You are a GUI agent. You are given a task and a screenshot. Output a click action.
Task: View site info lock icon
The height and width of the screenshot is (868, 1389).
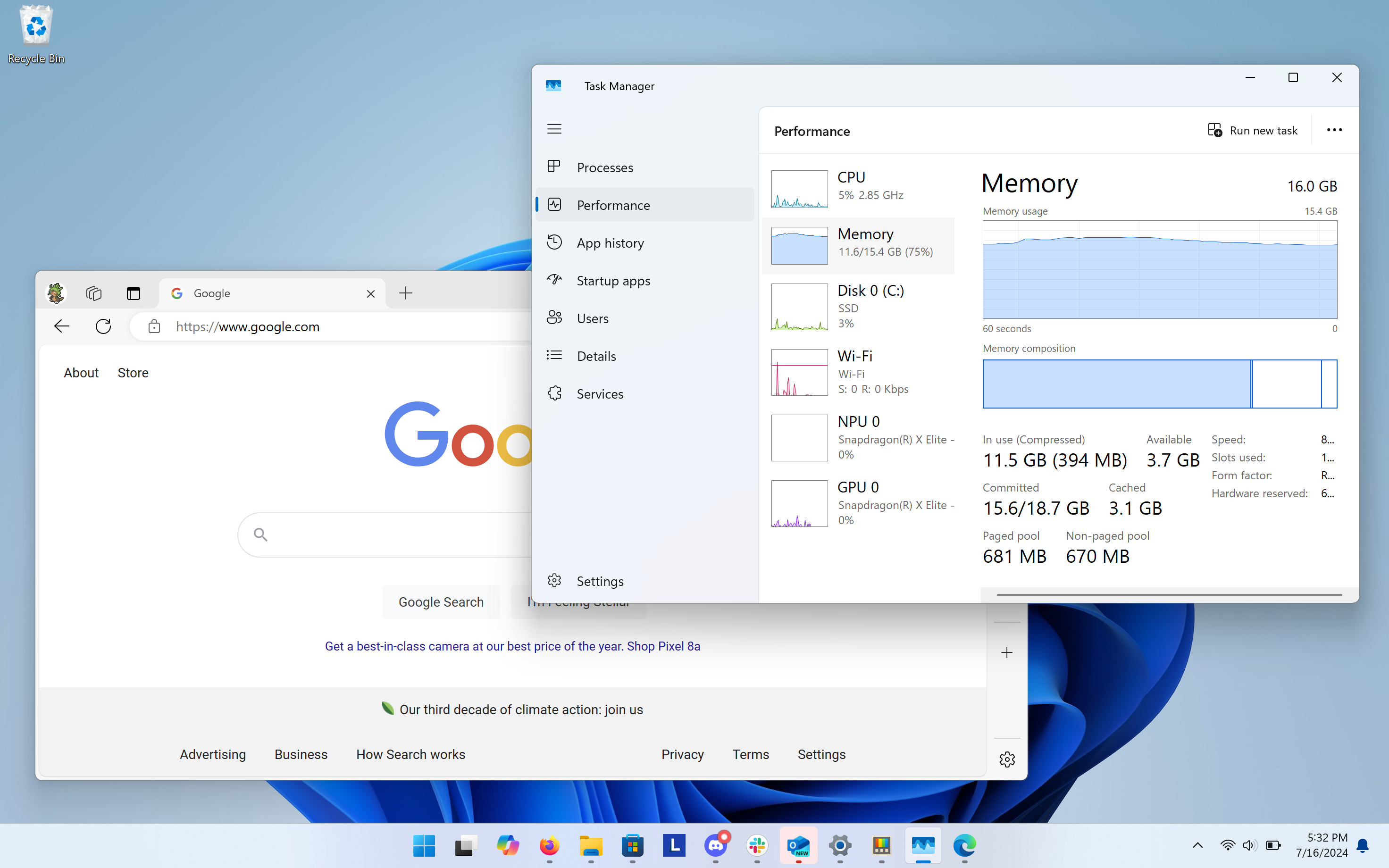(x=154, y=326)
